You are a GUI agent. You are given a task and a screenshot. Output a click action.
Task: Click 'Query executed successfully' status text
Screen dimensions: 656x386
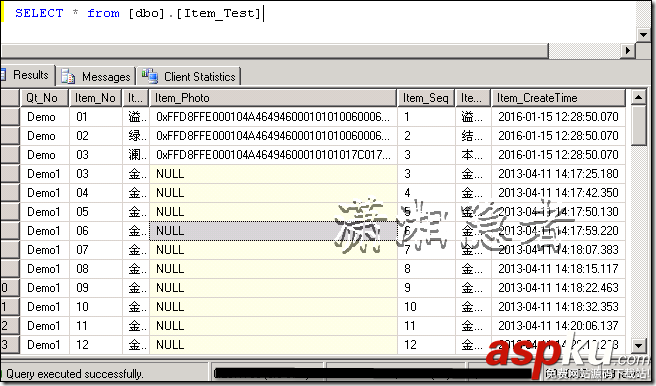pos(74,373)
